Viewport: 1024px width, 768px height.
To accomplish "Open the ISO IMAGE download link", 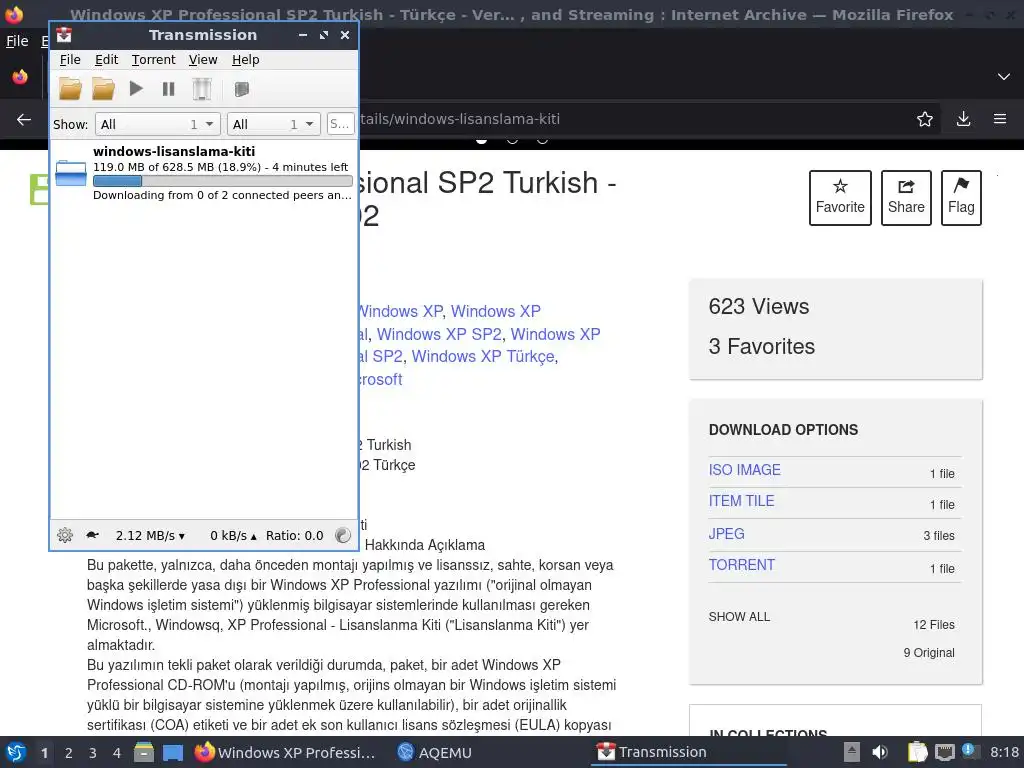I will tap(744, 470).
